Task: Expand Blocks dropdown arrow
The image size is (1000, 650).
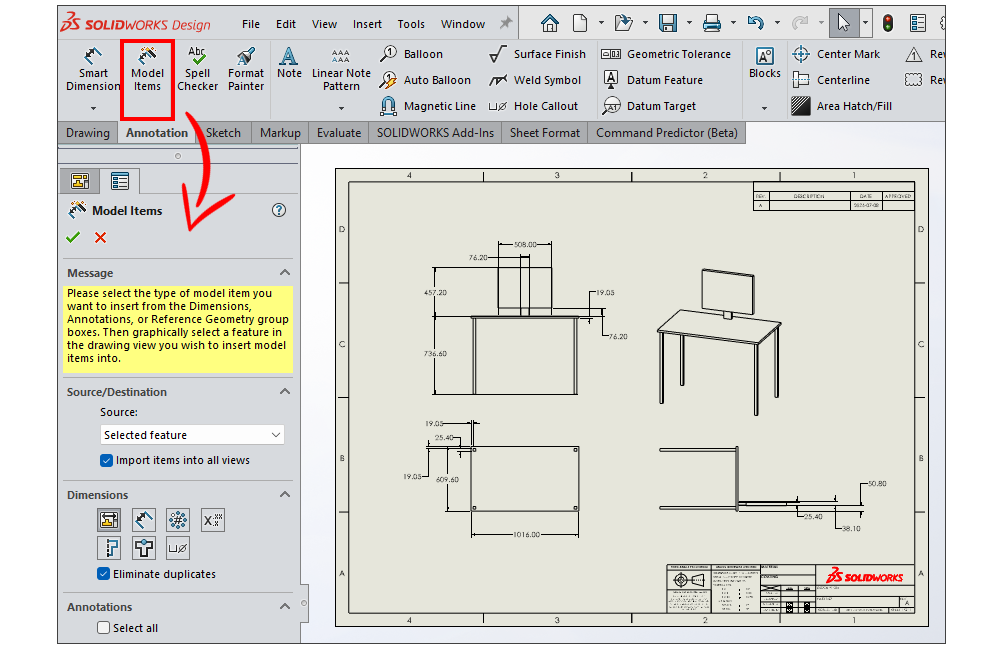Action: (x=764, y=108)
